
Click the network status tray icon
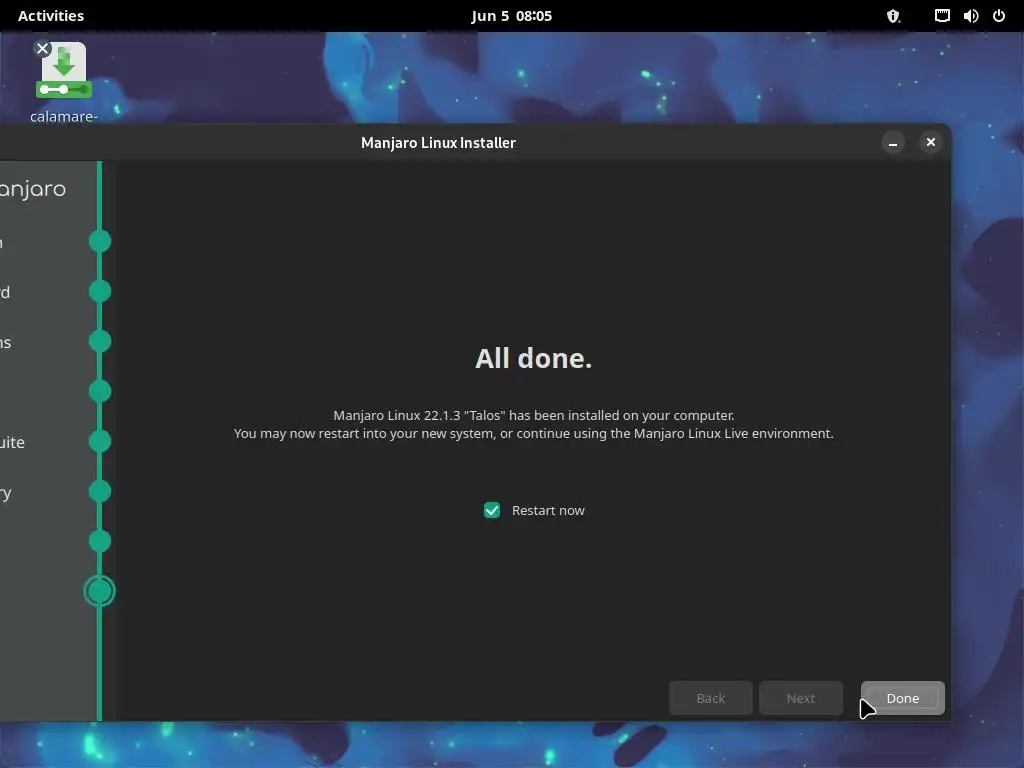(942, 16)
